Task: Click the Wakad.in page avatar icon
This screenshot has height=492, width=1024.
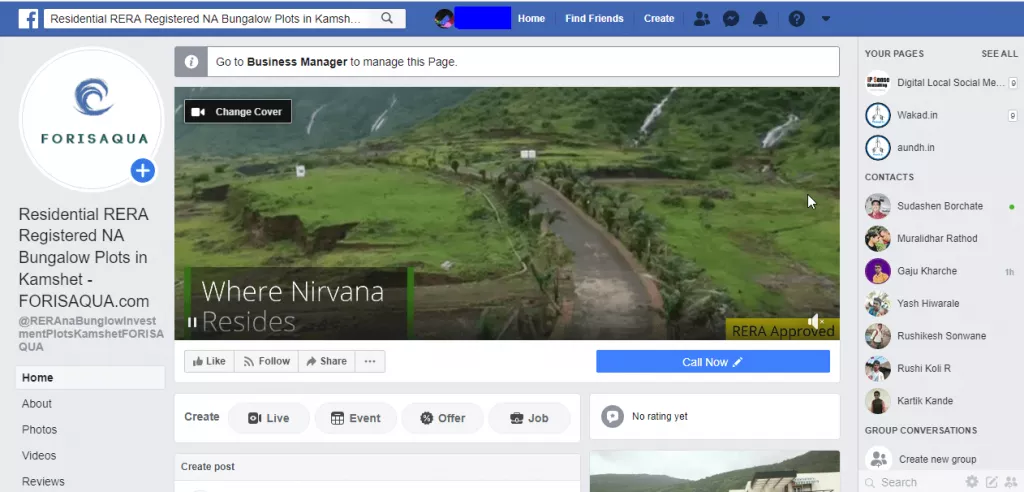Action: click(878, 115)
